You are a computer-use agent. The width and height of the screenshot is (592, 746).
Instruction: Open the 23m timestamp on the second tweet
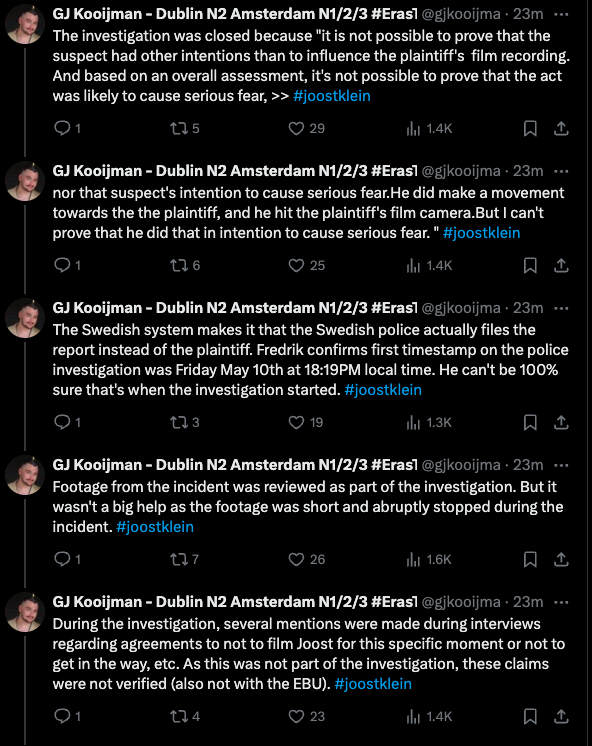point(528,171)
